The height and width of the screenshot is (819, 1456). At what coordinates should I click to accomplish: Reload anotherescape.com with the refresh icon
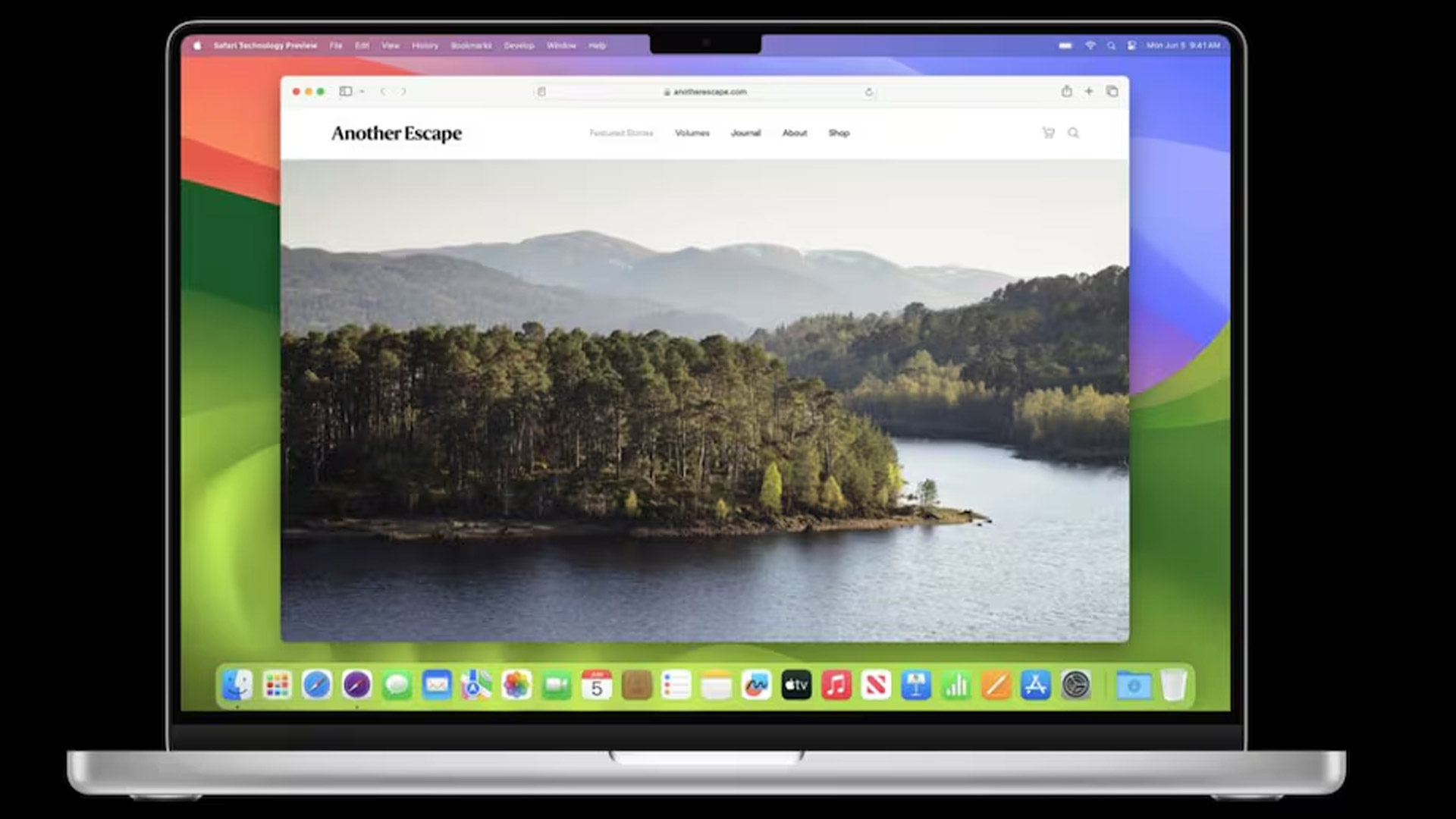click(x=868, y=92)
